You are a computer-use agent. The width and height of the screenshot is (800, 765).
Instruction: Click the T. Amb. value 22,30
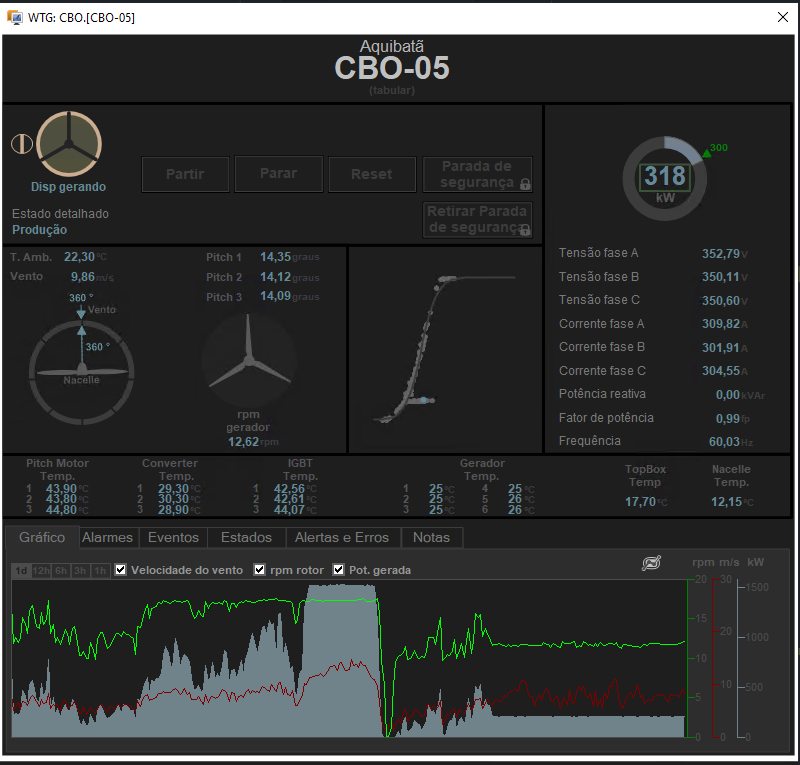point(79,257)
